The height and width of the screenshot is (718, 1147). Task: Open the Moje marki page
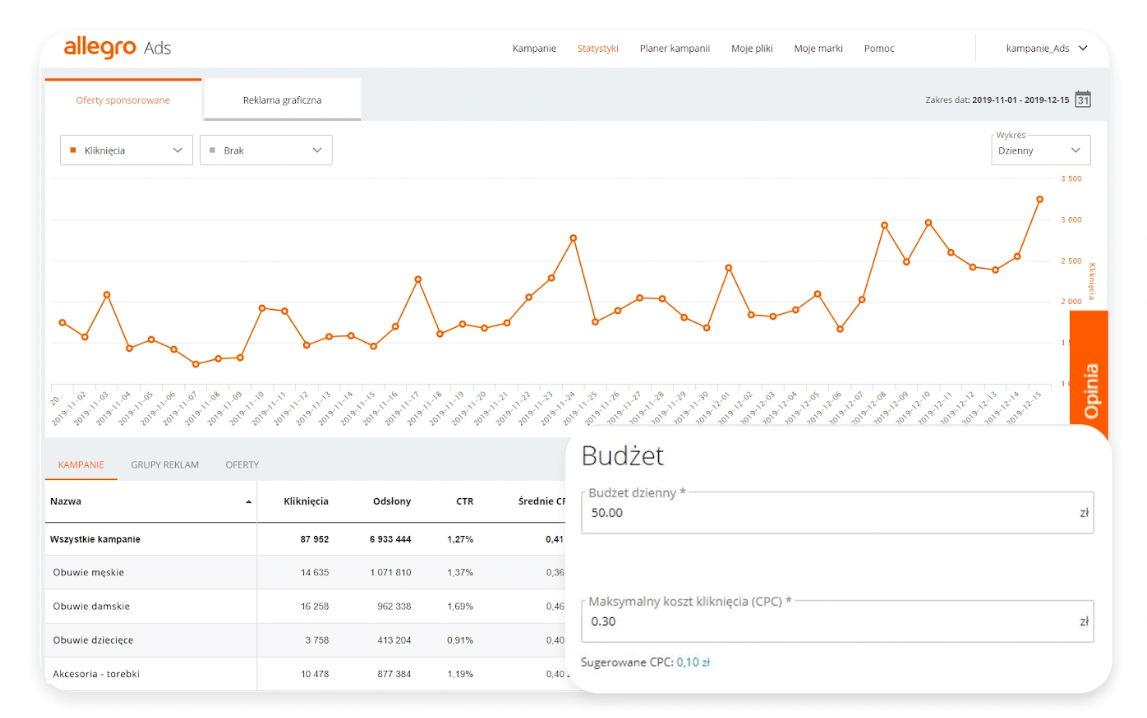[x=818, y=48]
